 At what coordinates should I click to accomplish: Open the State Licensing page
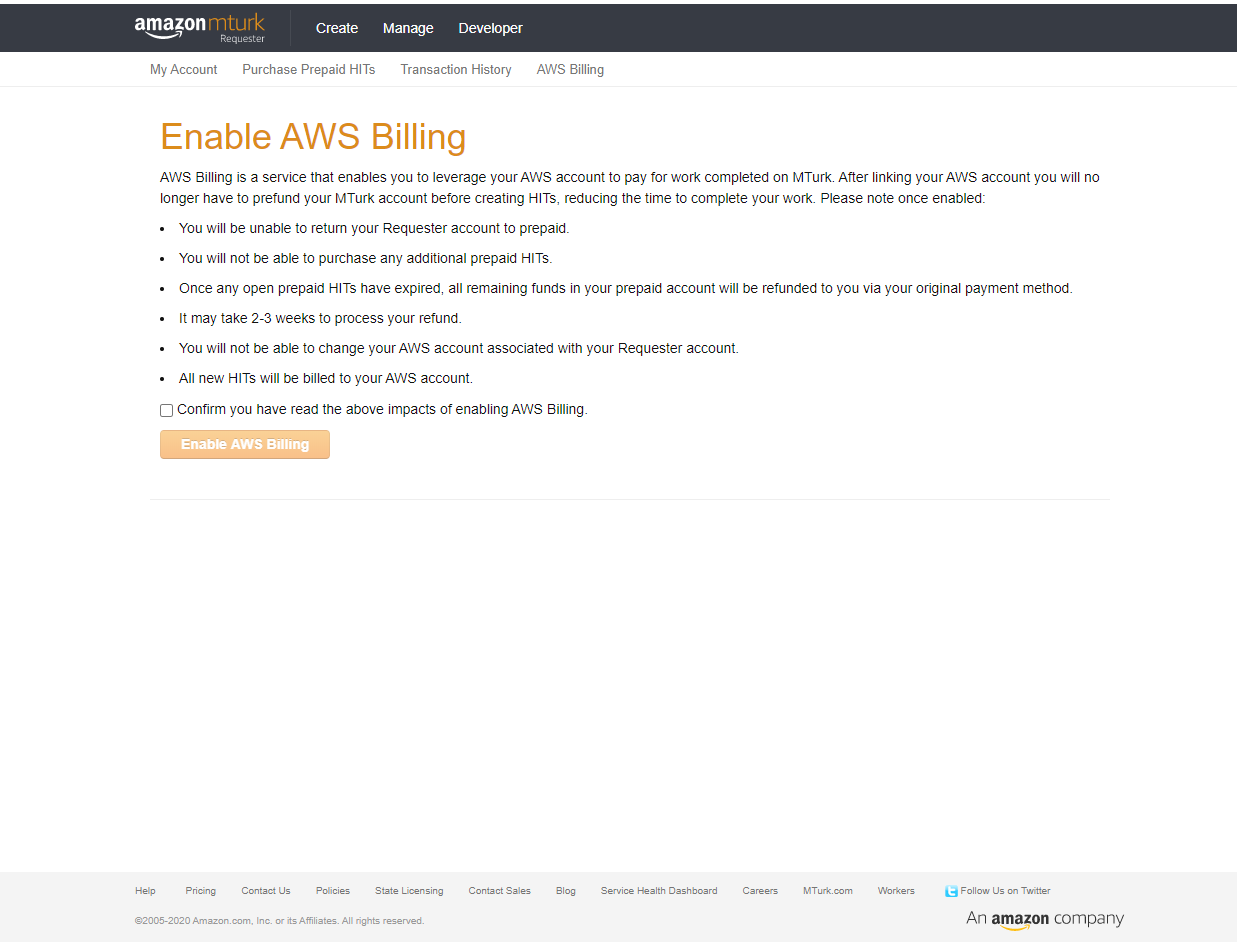point(409,890)
